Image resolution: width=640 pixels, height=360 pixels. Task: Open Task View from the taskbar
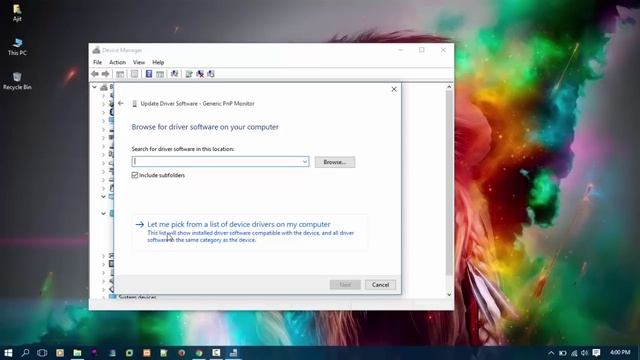[42, 353]
